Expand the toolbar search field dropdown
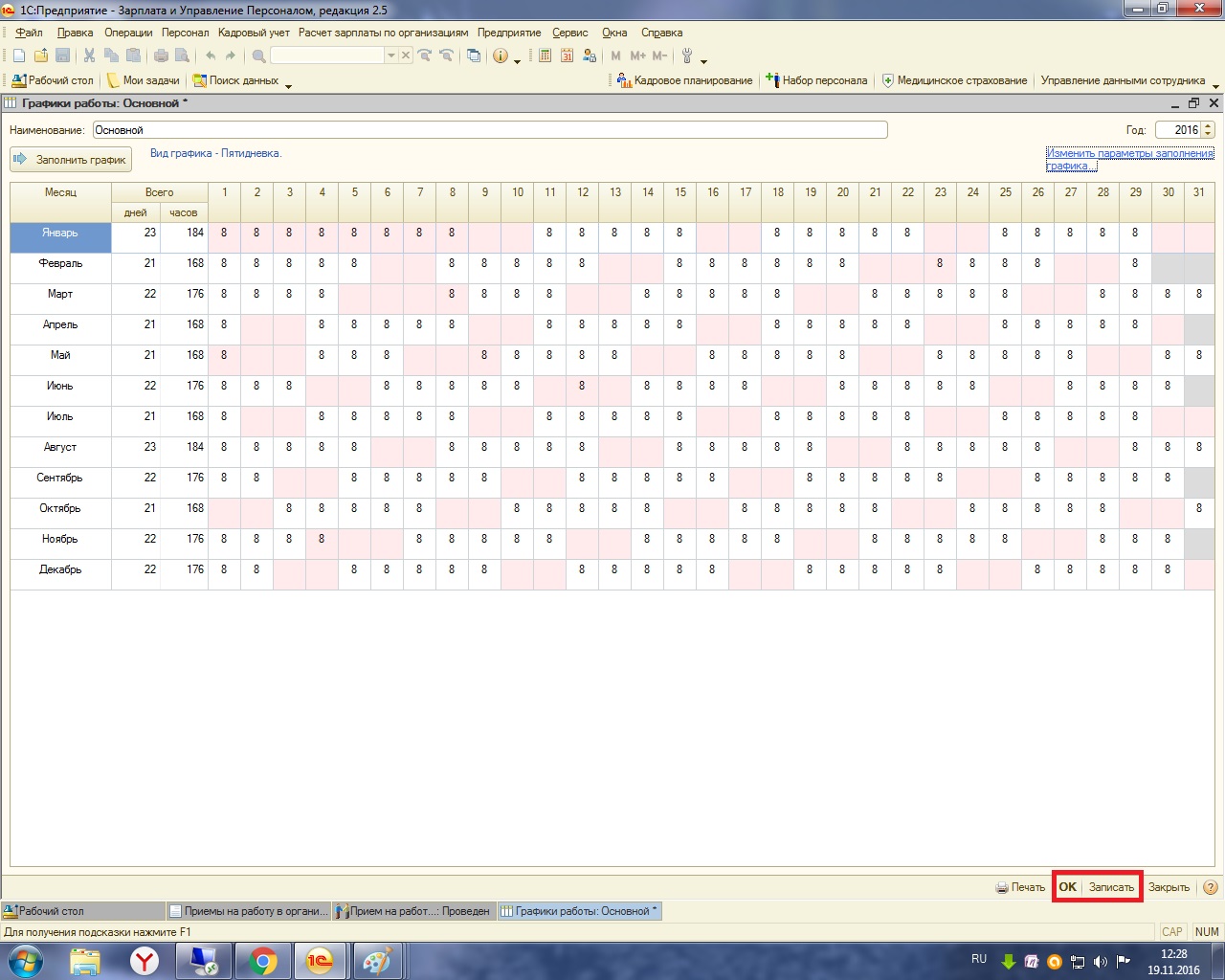Screen dimensions: 1225x980 390,56
